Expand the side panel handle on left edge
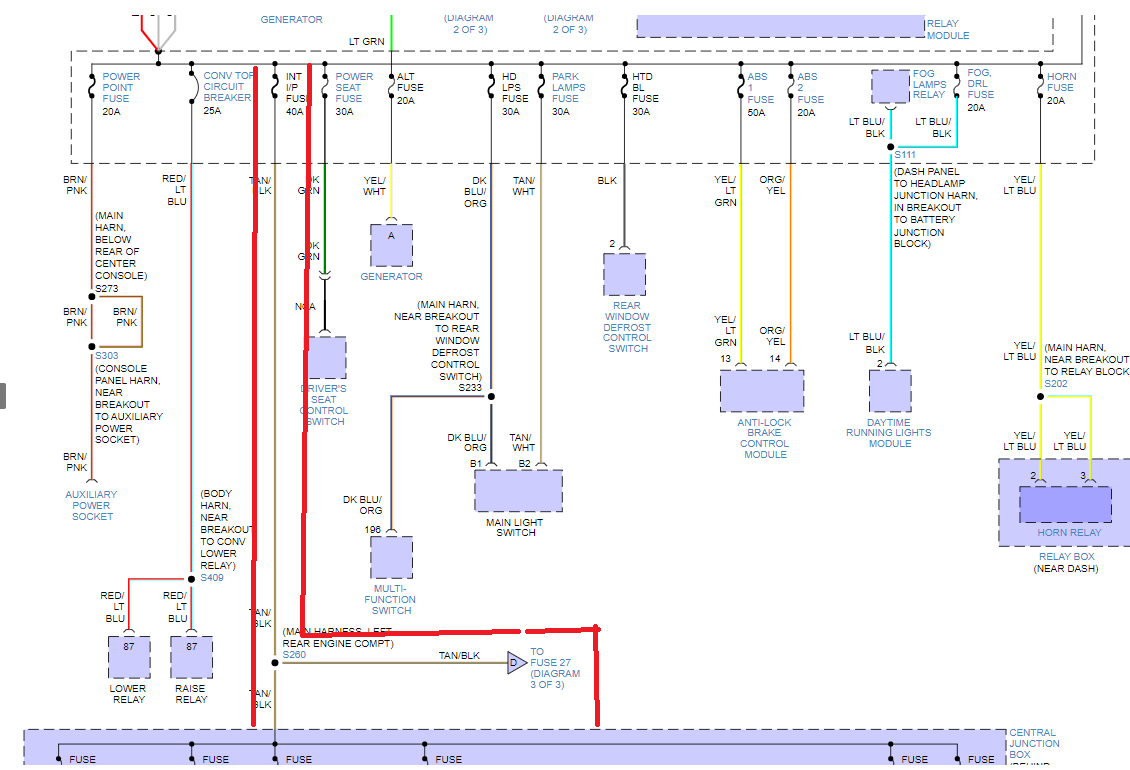This screenshot has height=770, width=1130. click(x=3, y=396)
